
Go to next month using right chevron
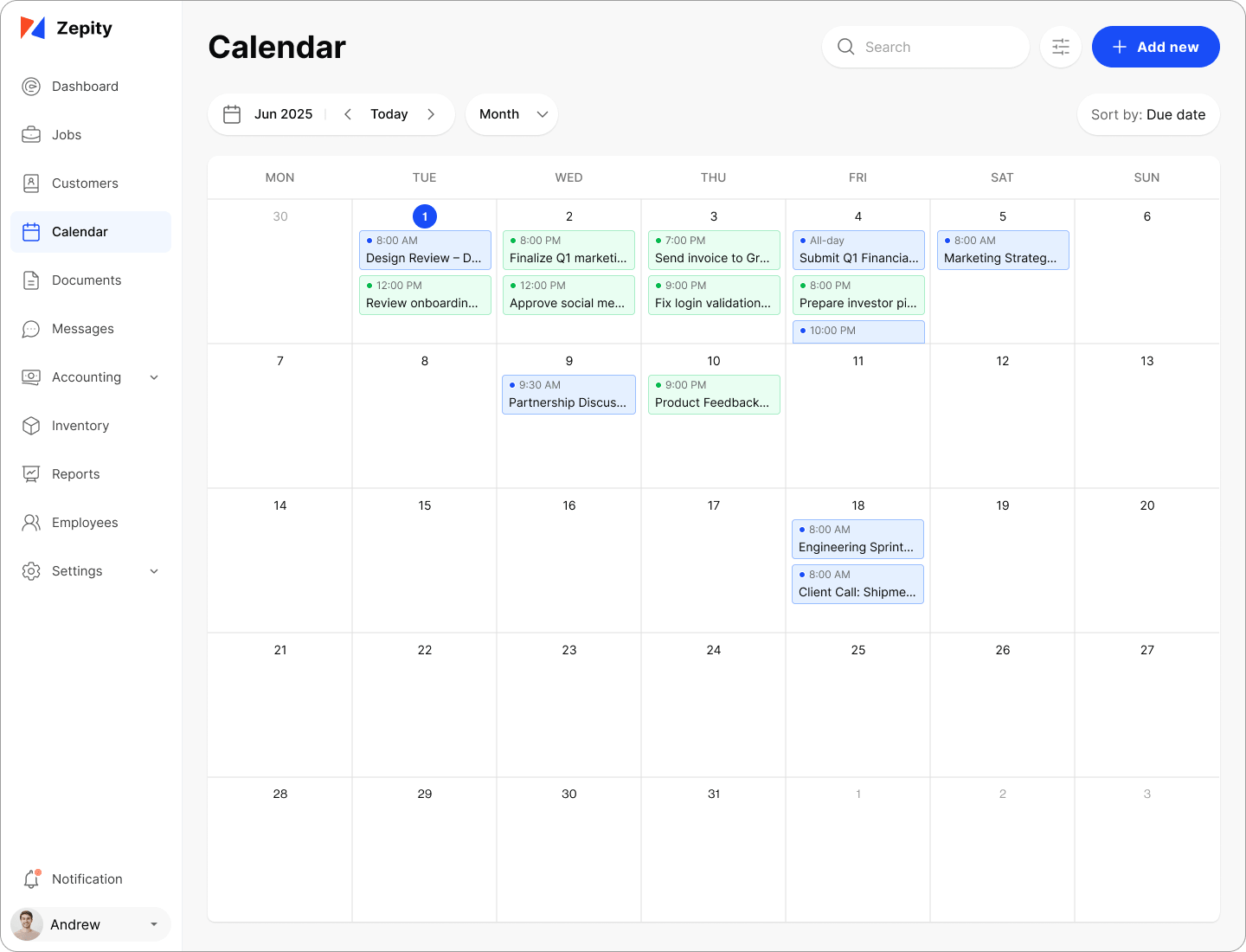pos(431,114)
